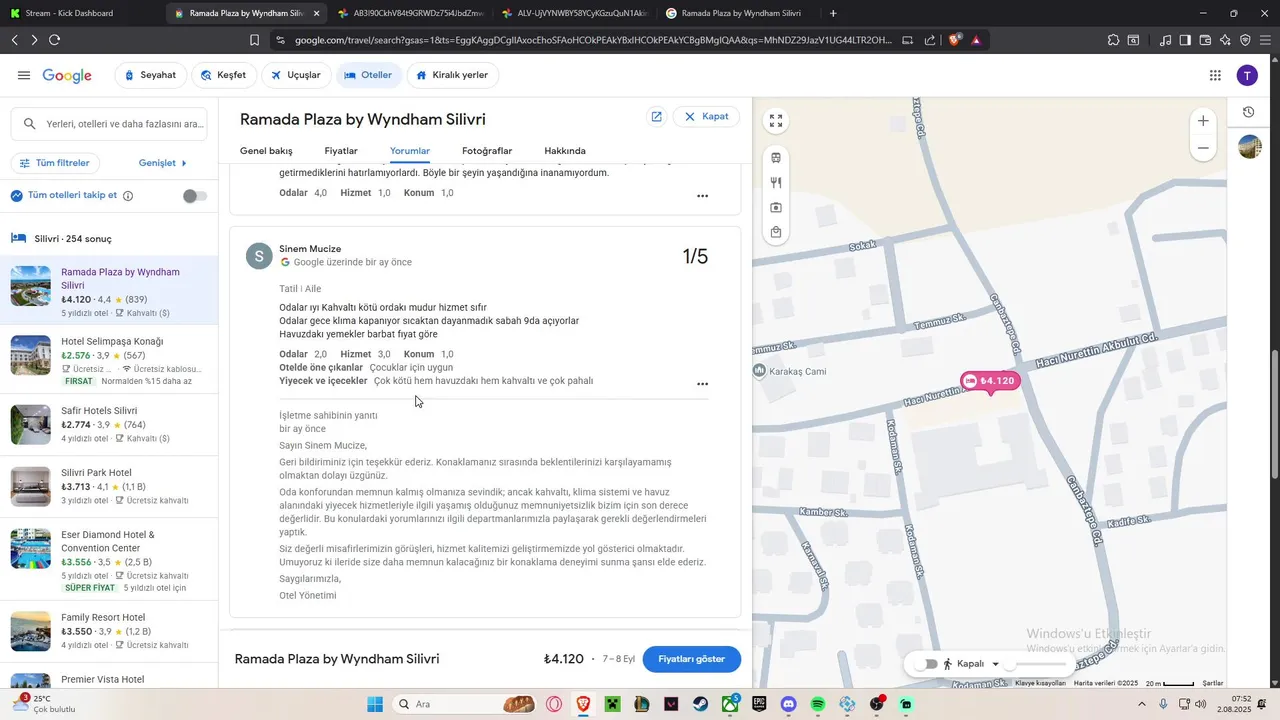
Task: Click the browser address bar URL
Action: click(x=593, y=40)
